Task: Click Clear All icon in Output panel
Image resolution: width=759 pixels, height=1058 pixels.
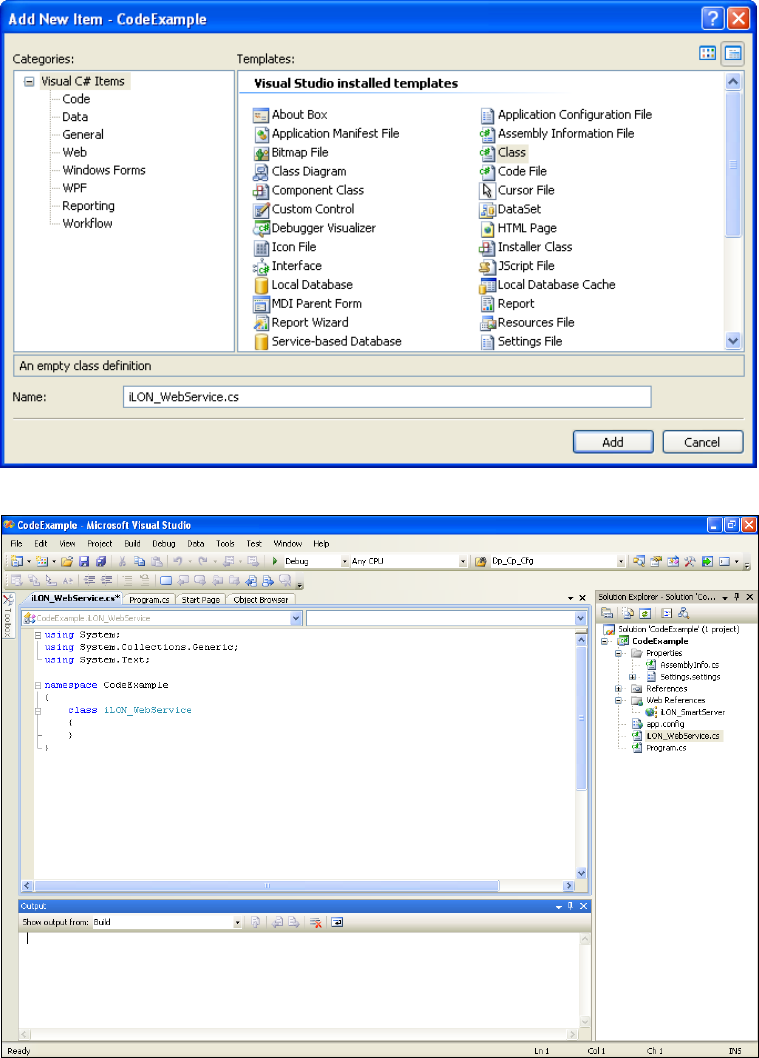Action: pos(315,922)
